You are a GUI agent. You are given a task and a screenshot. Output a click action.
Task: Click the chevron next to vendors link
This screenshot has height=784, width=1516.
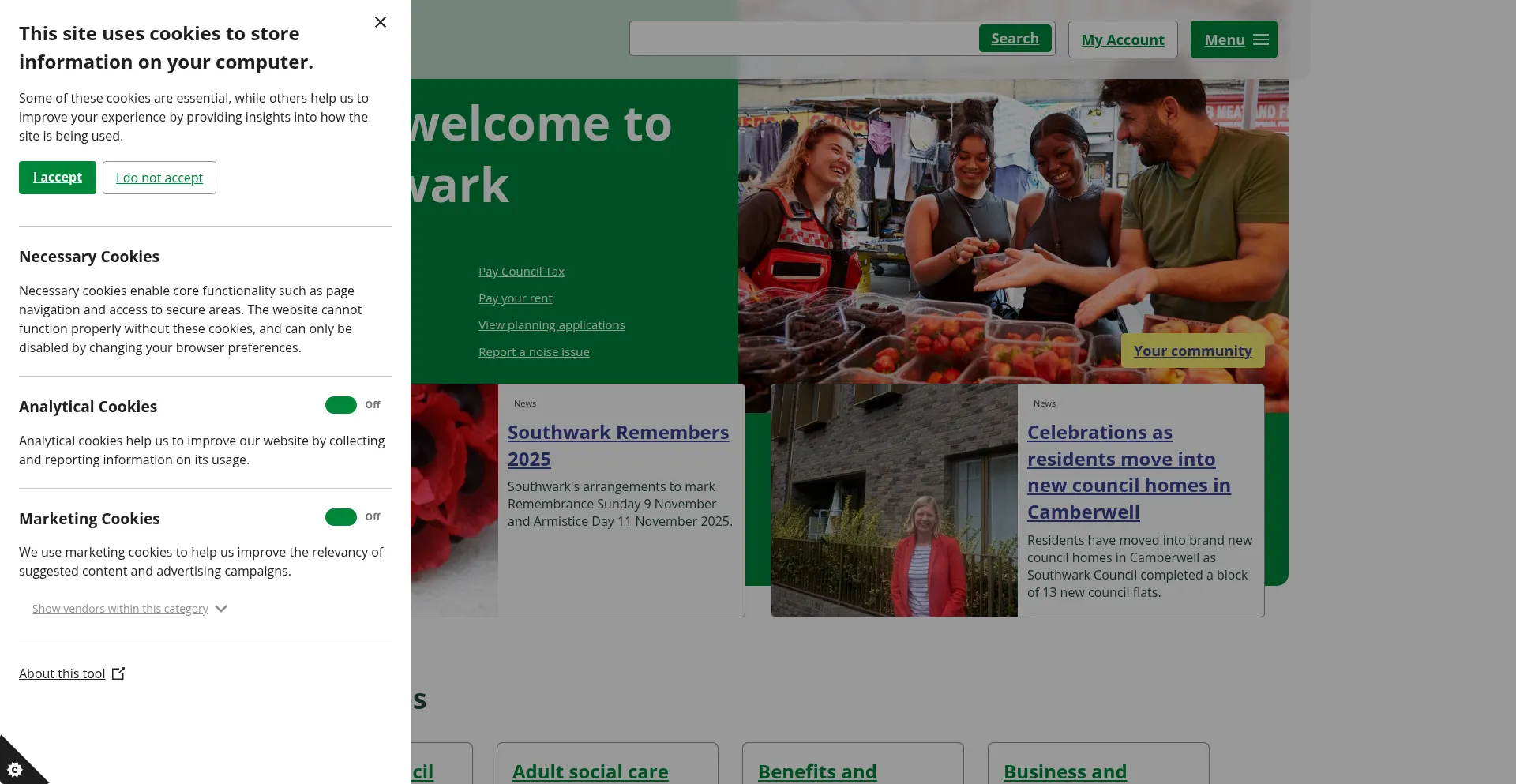click(x=221, y=609)
